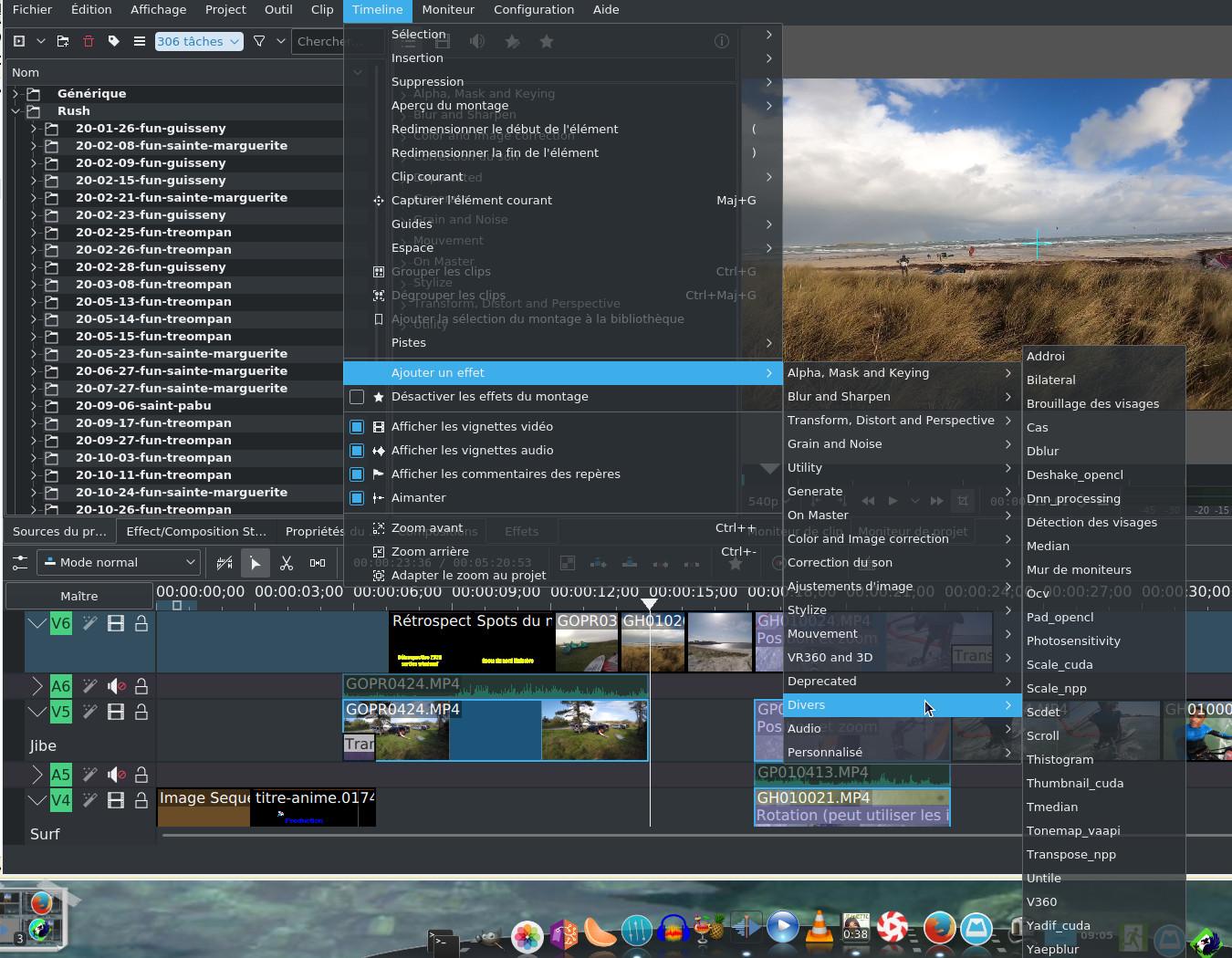Collapse the Rush folder
1232x958 pixels.
[16, 111]
